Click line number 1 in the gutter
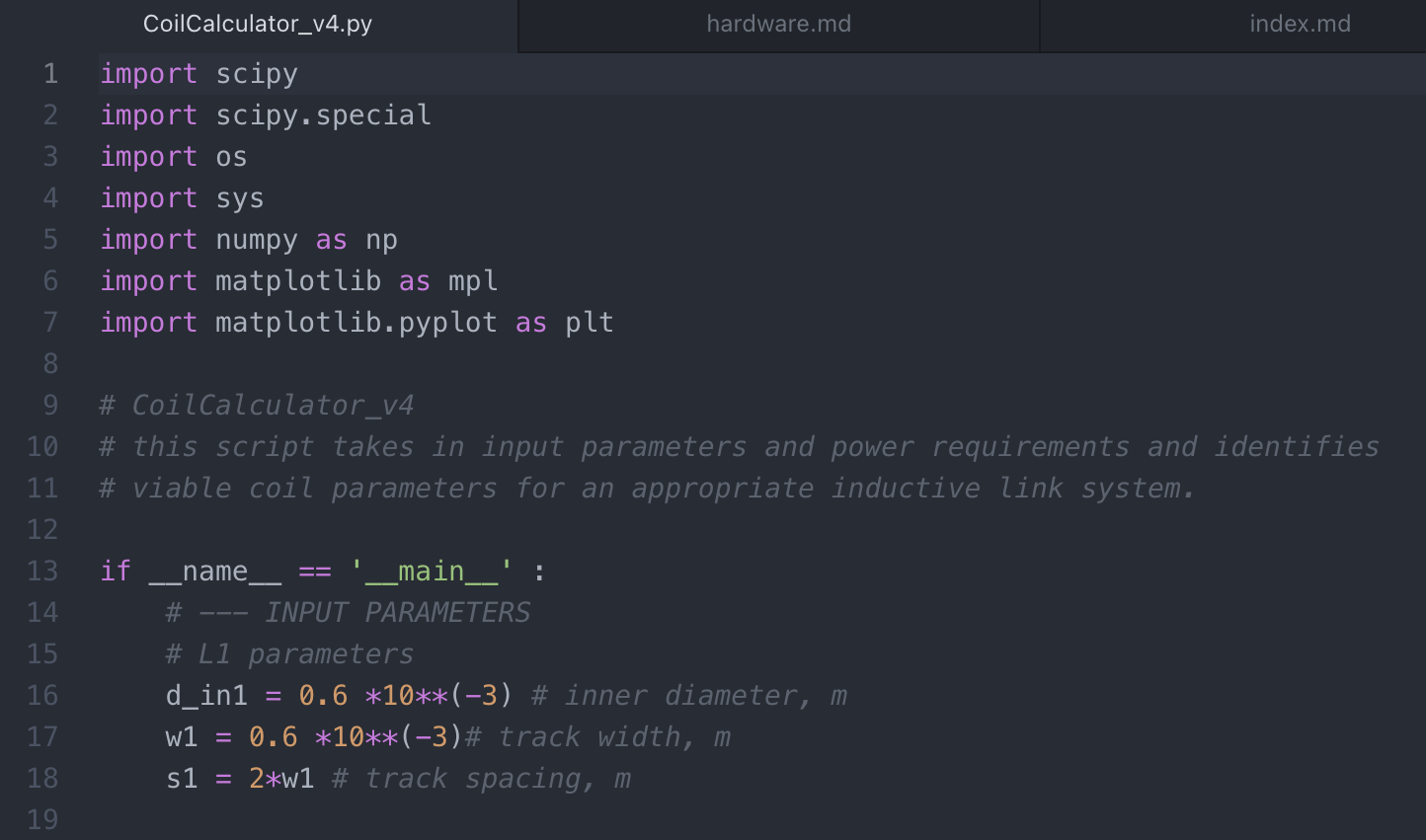1426x840 pixels. pyautogui.click(x=50, y=74)
